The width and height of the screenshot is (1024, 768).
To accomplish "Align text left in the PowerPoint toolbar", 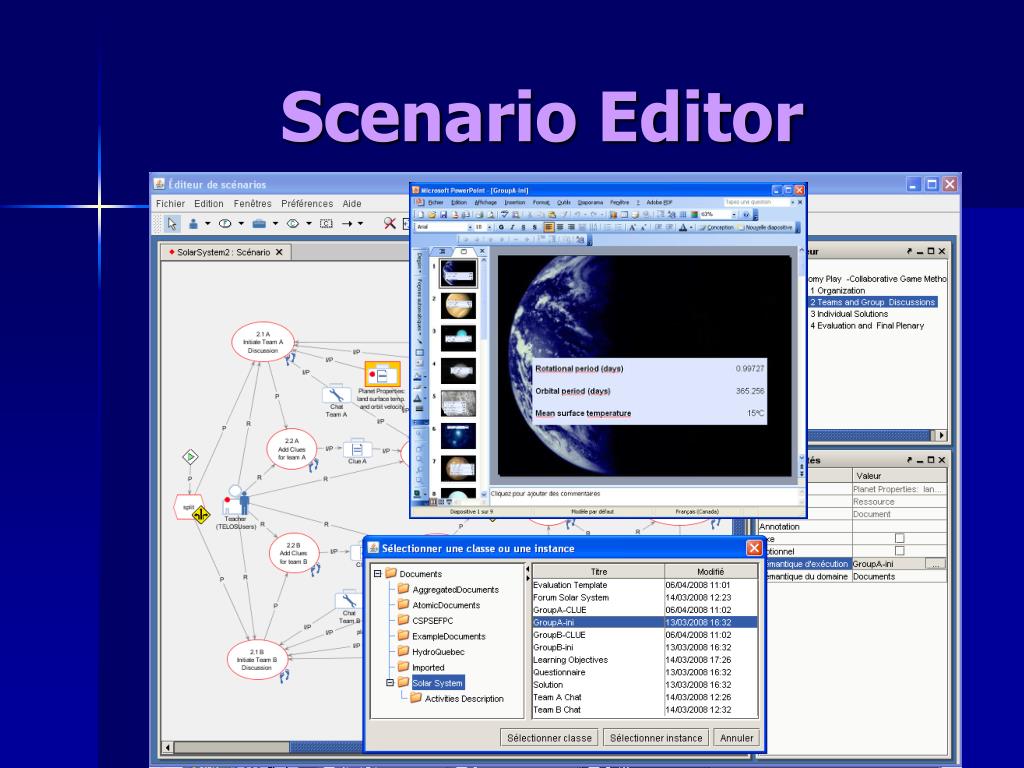I will pos(549,227).
